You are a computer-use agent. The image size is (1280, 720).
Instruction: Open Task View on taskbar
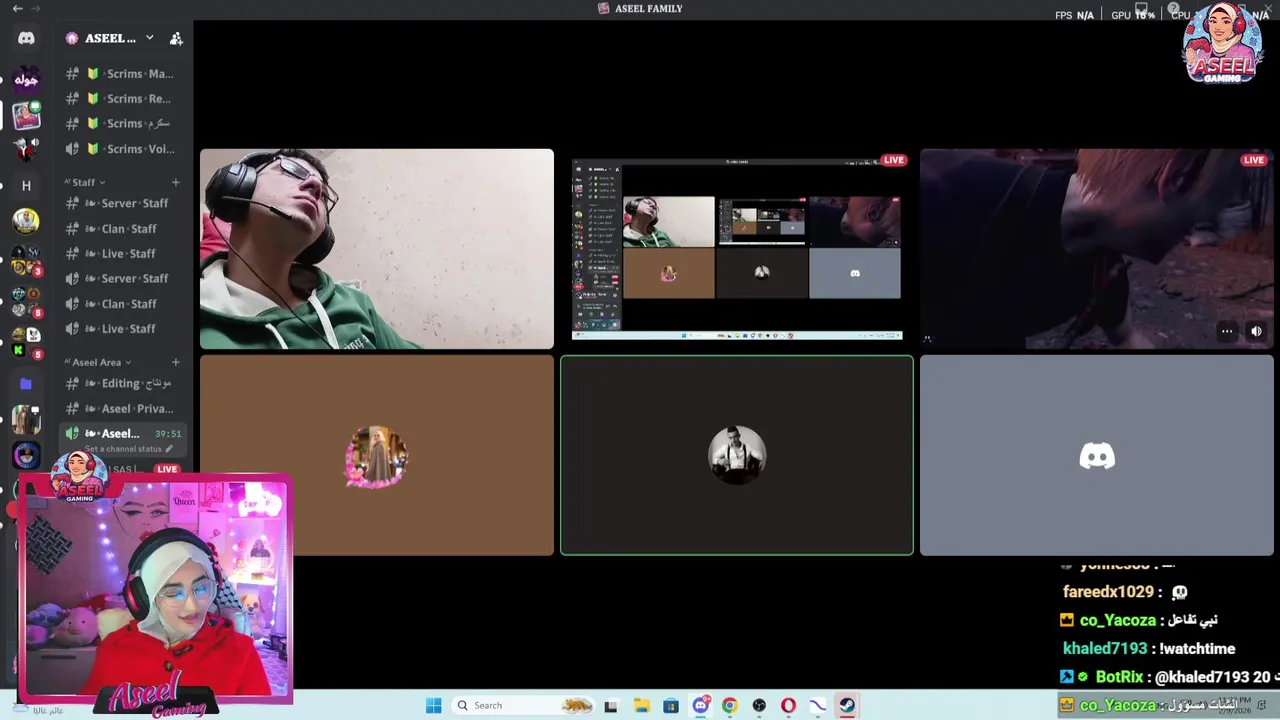click(x=611, y=706)
